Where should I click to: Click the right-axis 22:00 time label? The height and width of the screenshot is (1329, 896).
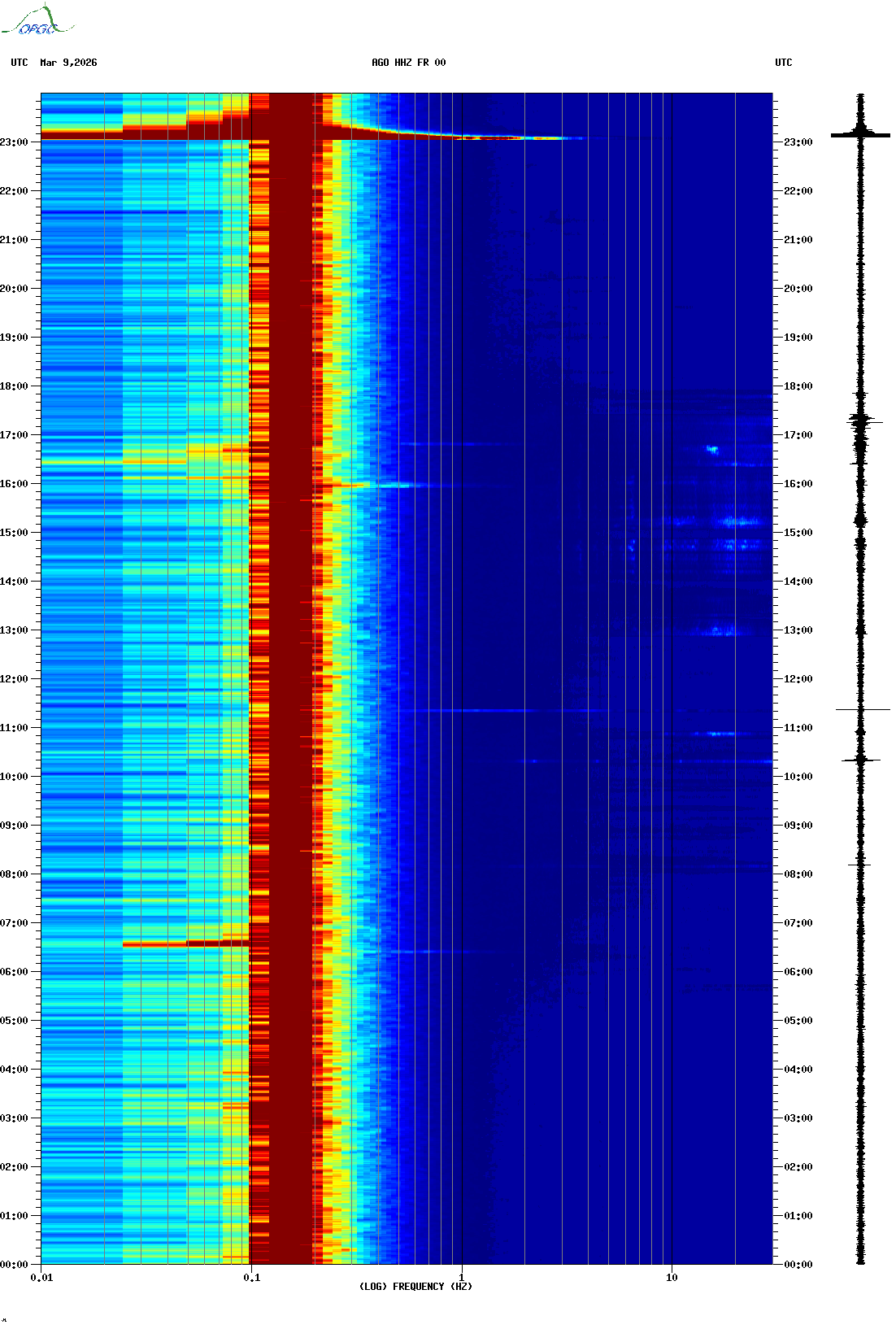[x=798, y=191]
